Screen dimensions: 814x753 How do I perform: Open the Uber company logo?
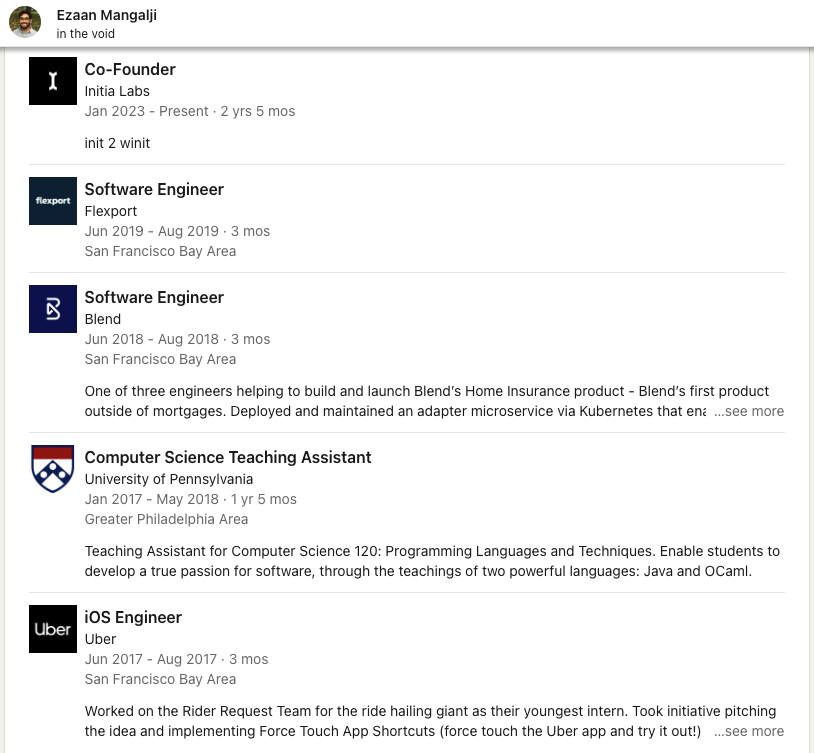pos(53,629)
